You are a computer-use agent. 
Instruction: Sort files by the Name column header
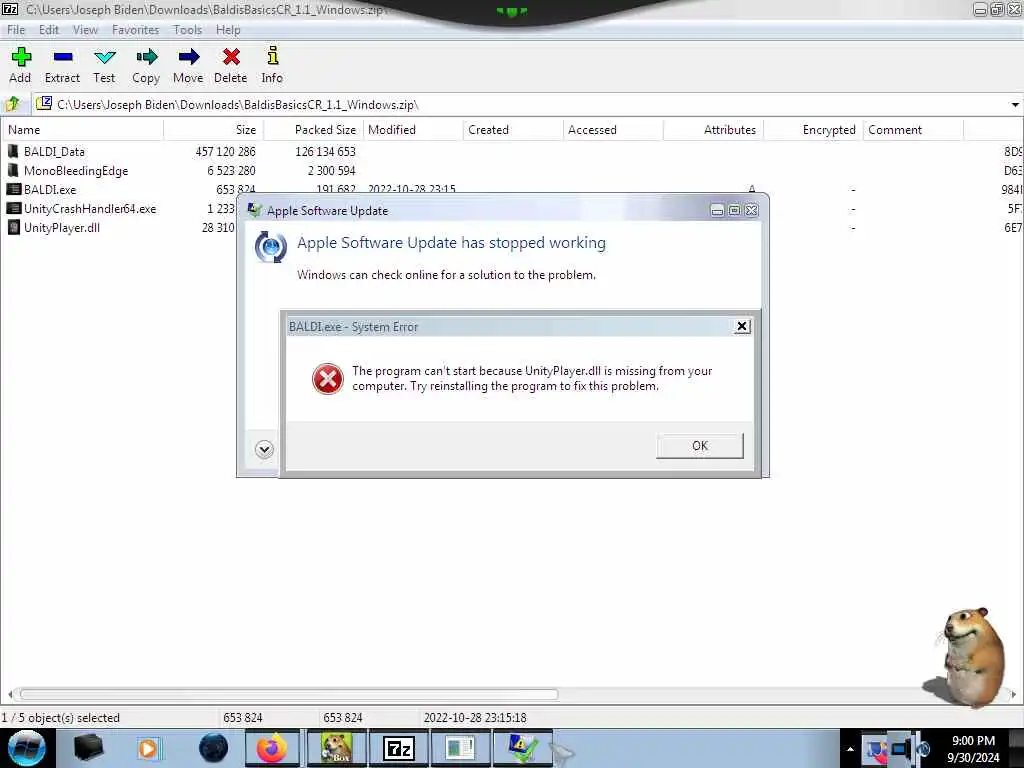coord(82,129)
